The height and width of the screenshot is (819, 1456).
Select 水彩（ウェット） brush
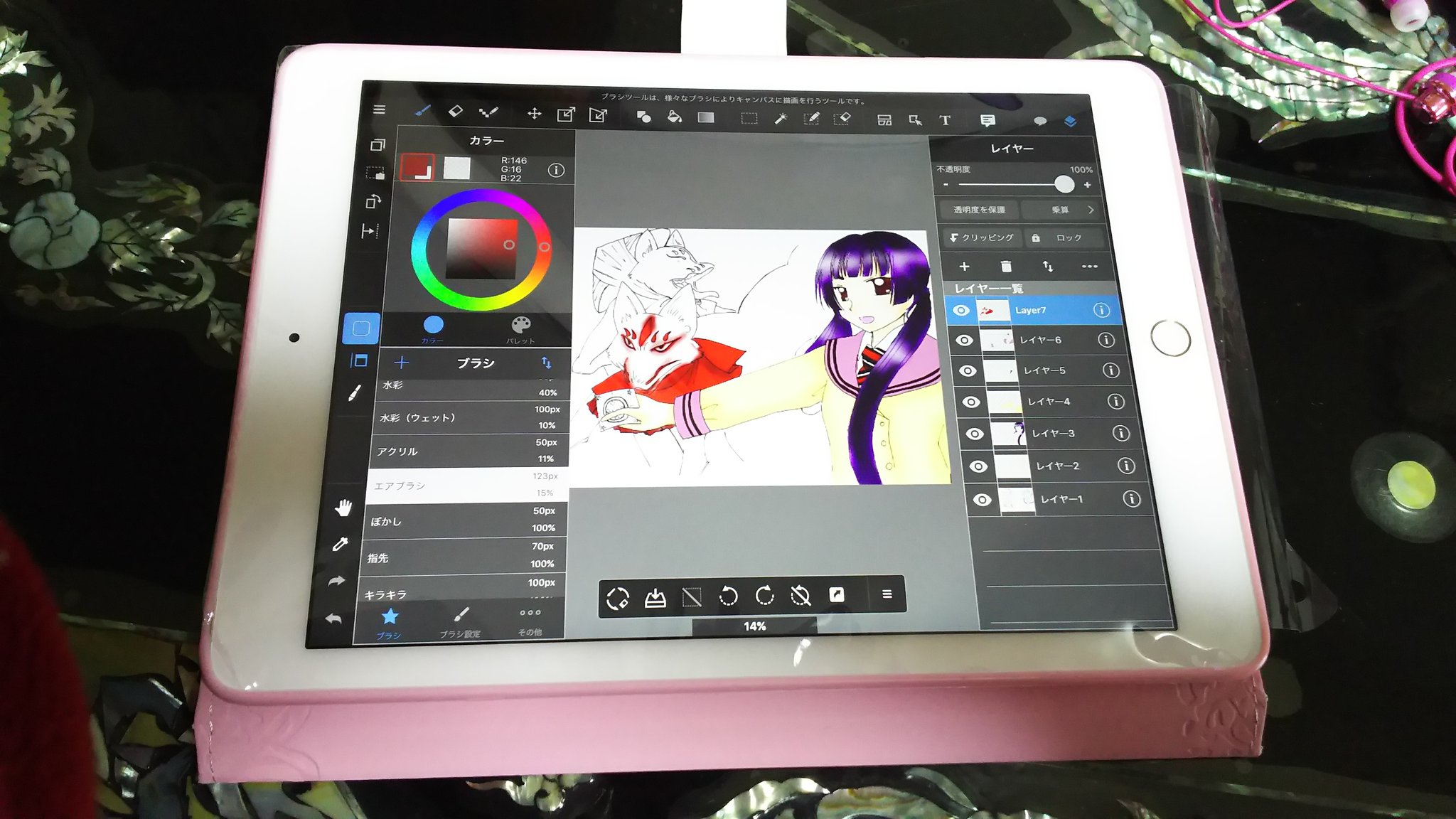(x=472, y=417)
